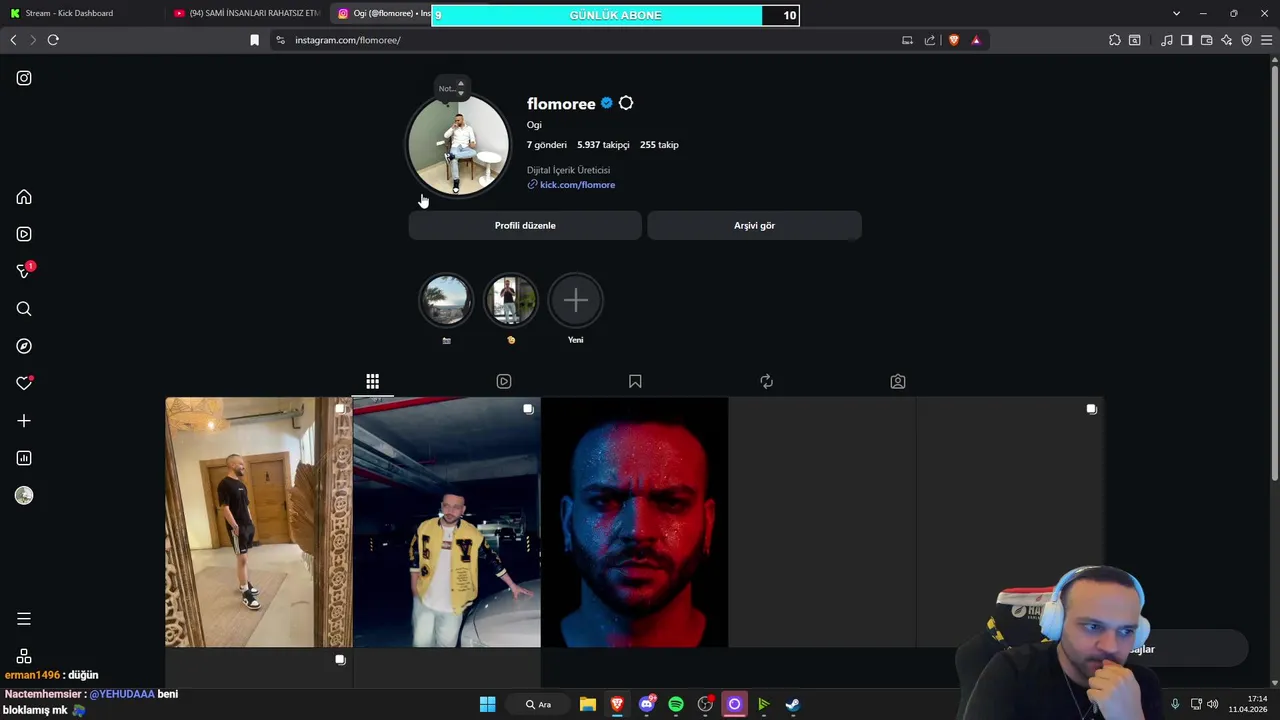This screenshot has height=720, width=1280.
Task: Click the bookmark icon in address bar
Action: click(254, 40)
